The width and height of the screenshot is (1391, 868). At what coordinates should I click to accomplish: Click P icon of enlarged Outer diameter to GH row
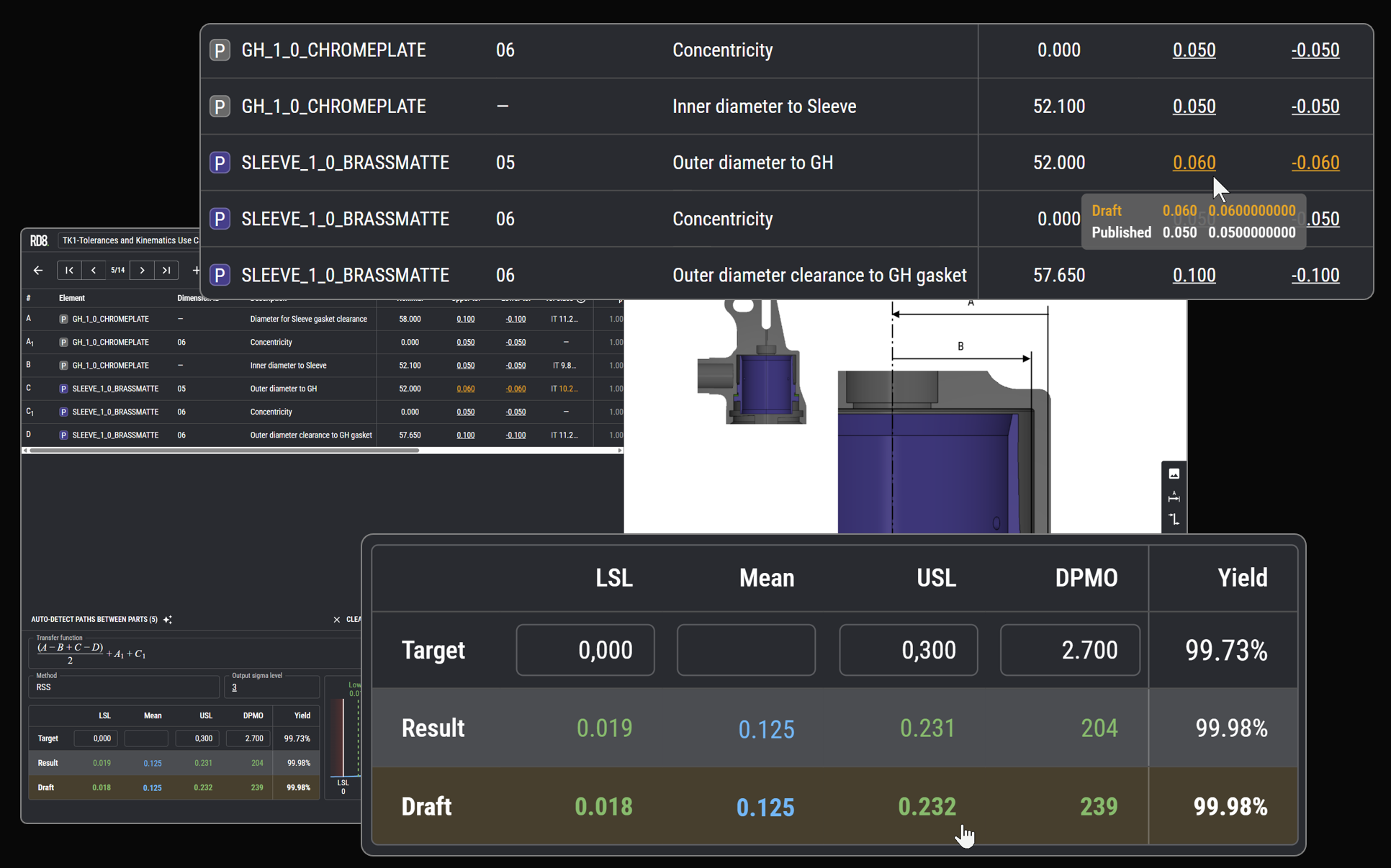220,163
